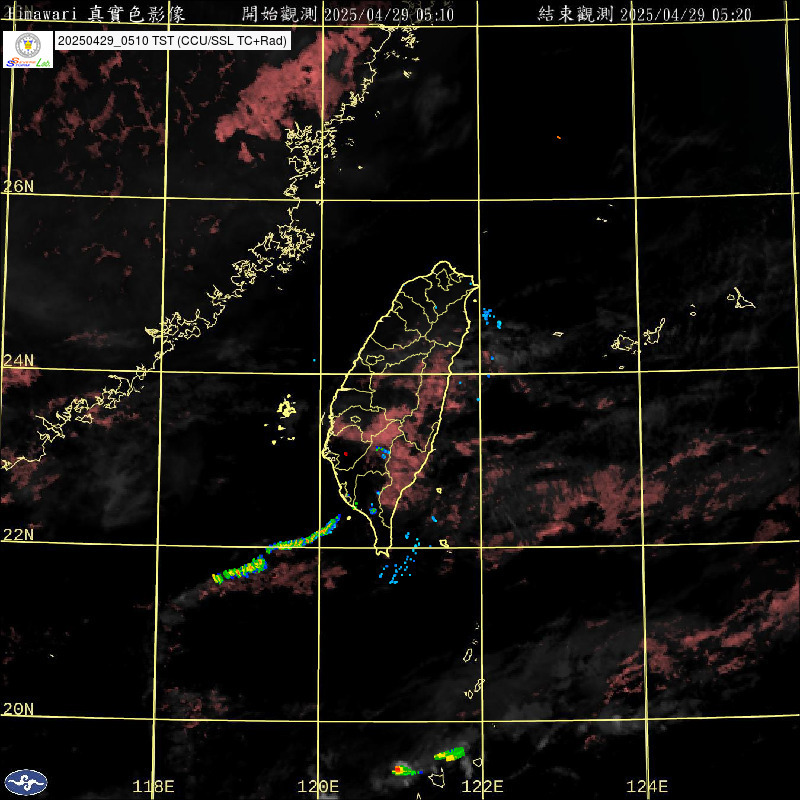Click the 118E longitude label
This screenshot has height=800, width=800.
point(153,786)
